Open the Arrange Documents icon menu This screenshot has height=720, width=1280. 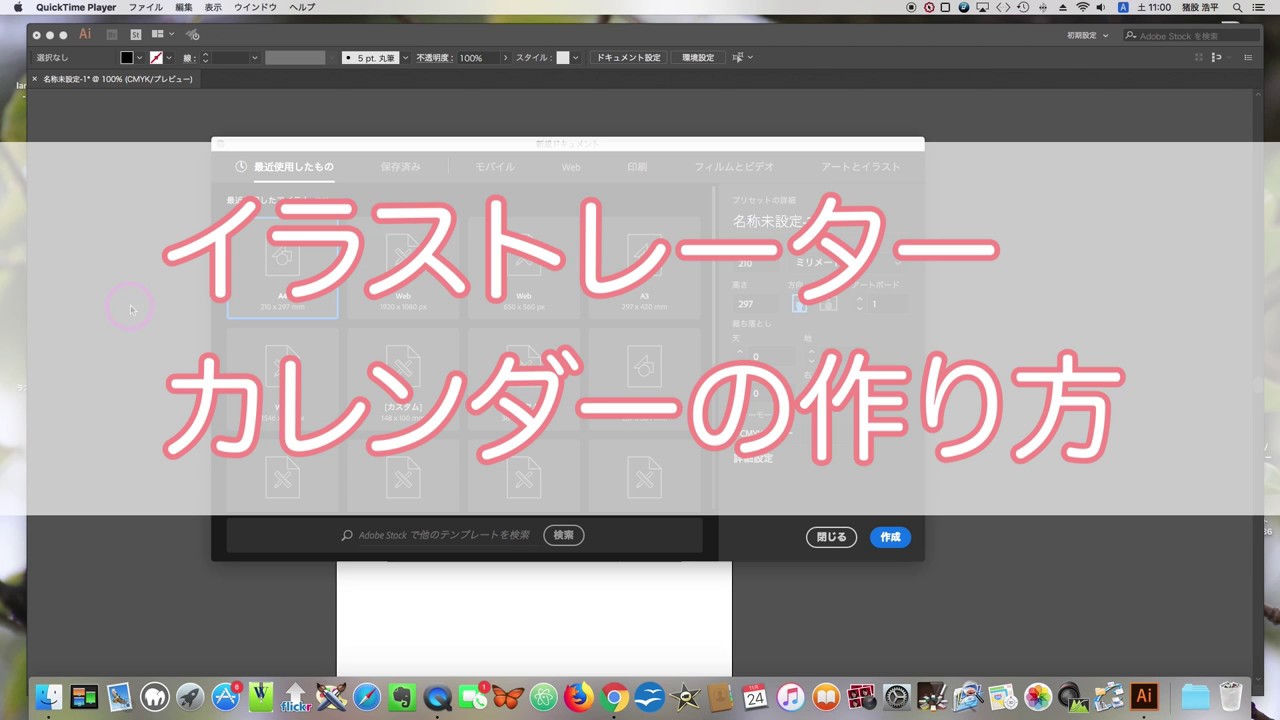click(162, 35)
